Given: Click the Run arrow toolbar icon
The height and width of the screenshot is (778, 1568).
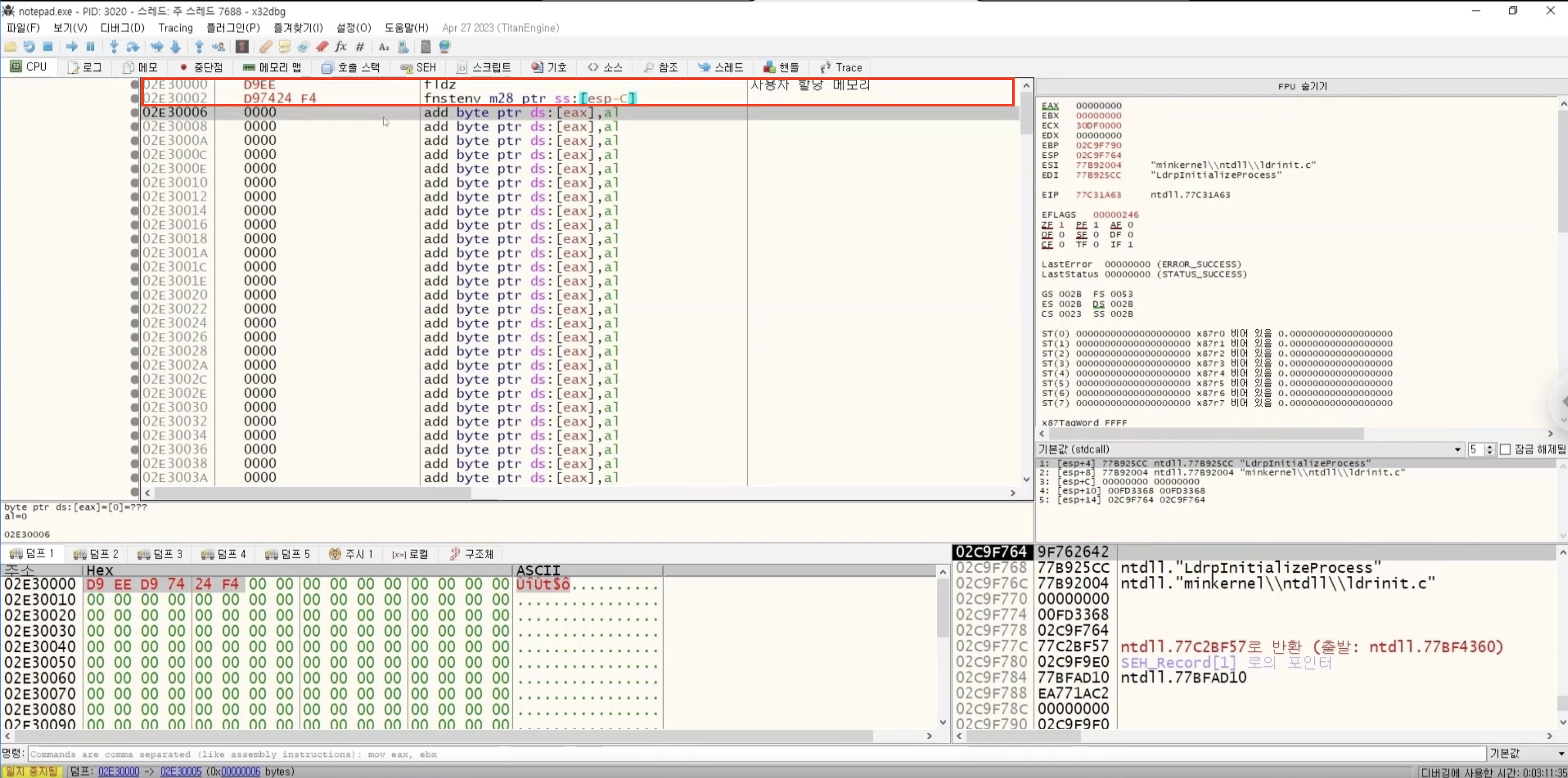Looking at the screenshot, I should [x=72, y=47].
